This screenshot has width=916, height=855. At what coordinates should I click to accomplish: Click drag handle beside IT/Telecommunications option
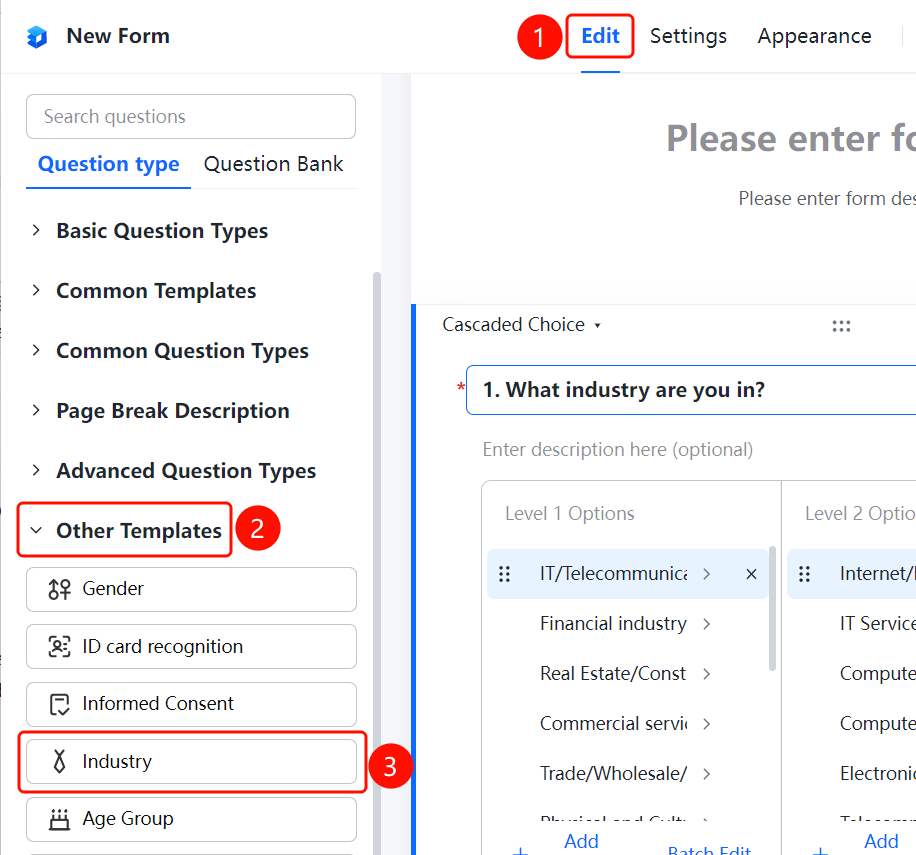[x=505, y=574]
